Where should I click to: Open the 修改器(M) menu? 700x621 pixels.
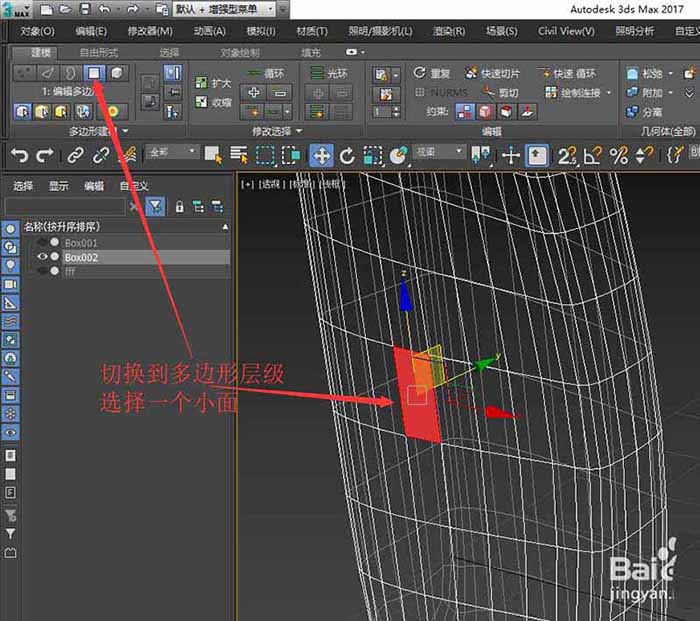click(151, 31)
